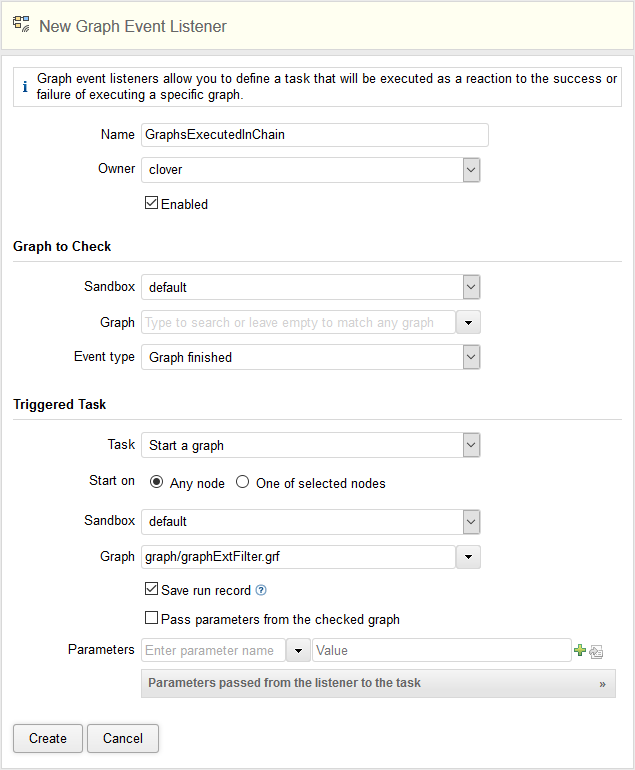Click the blue info icon in the description box
The image size is (635, 770).
[x=25, y=87]
